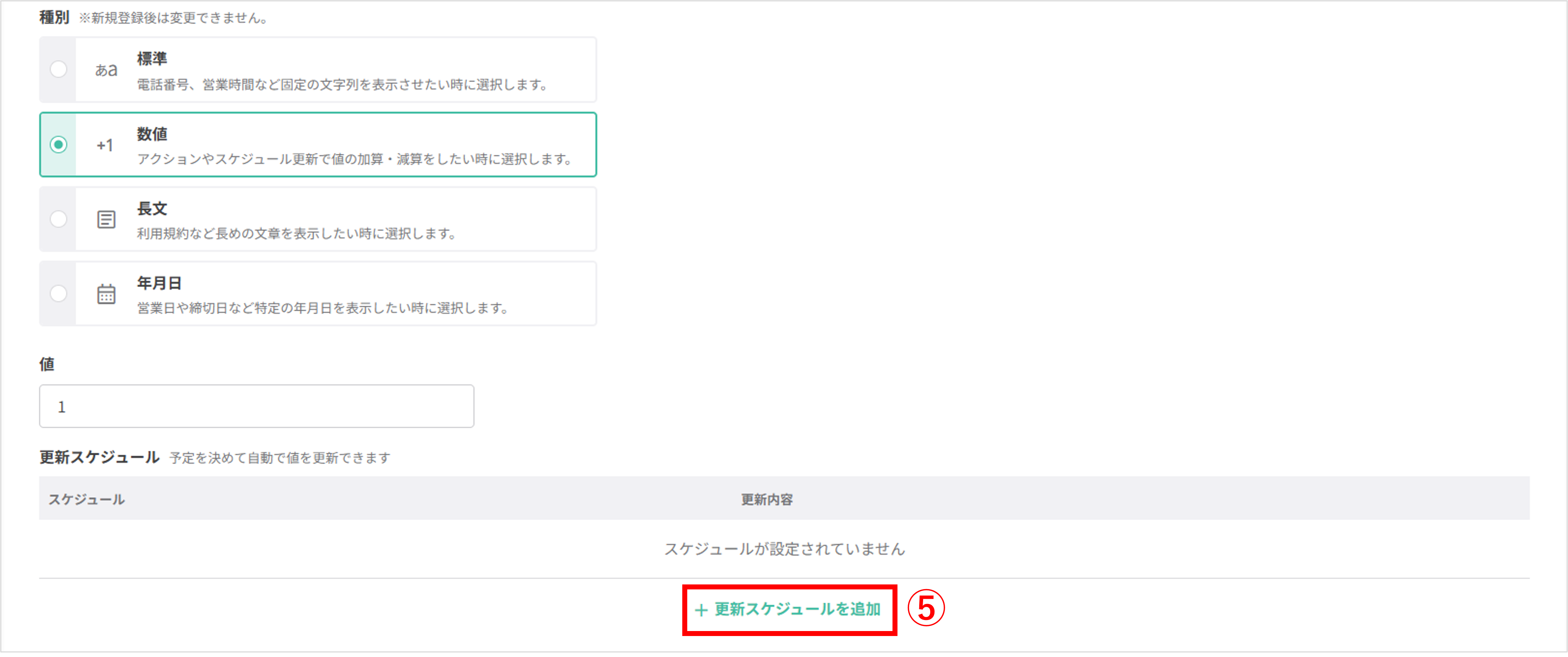Select the 長文 radio button
Screen dimensions: 1568x657
tap(58, 219)
